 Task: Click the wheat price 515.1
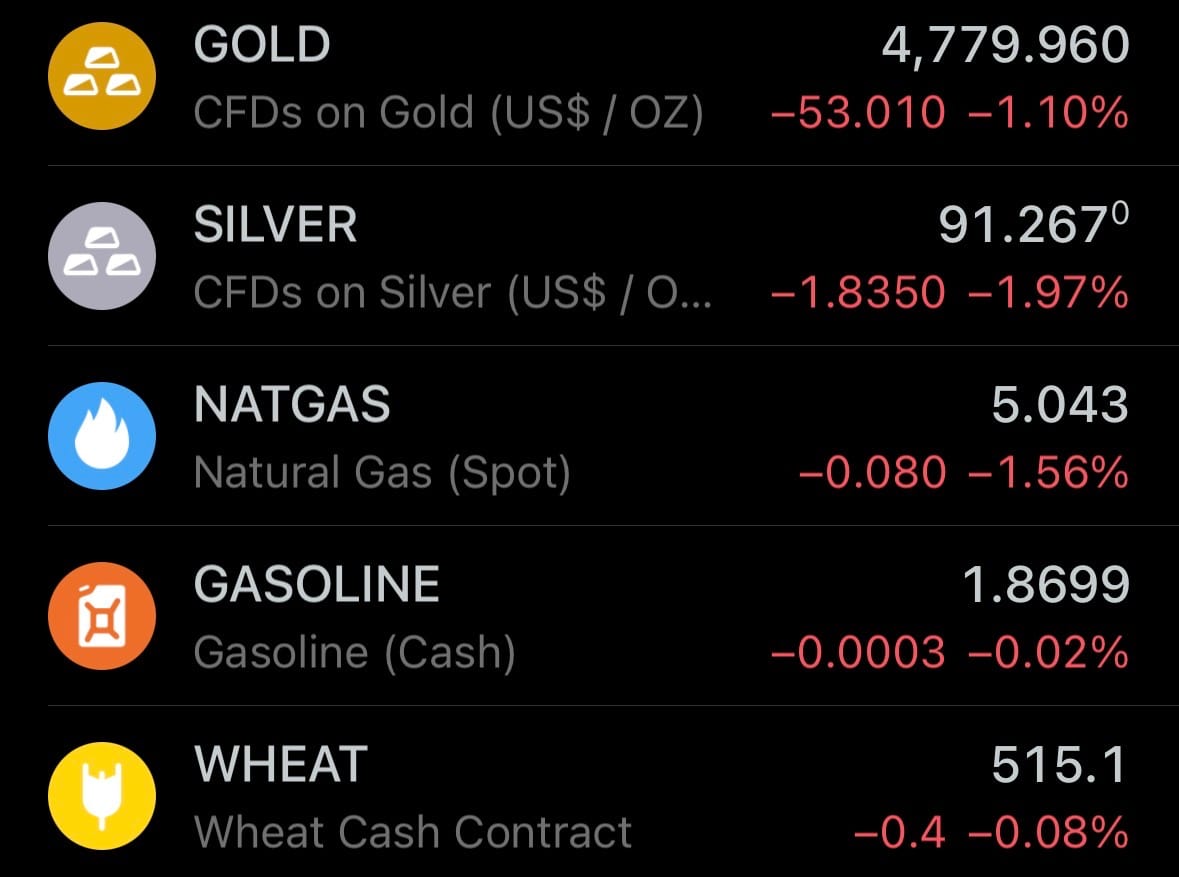[1059, 766]
